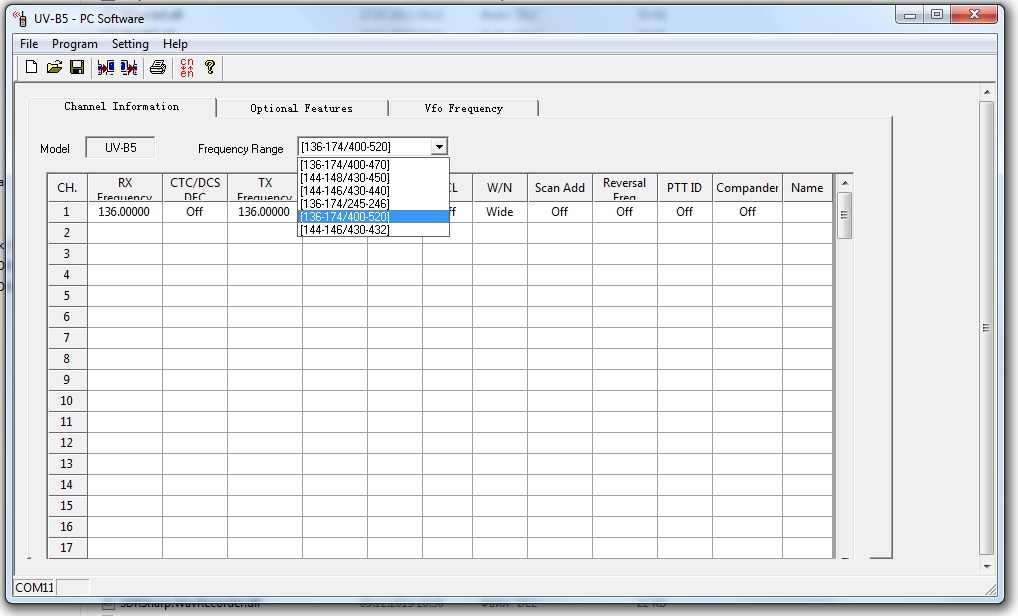Click channel 1 CTC/DCS DEC cell Off
This screenshot has width=1018, height=616.
(195, 212)
